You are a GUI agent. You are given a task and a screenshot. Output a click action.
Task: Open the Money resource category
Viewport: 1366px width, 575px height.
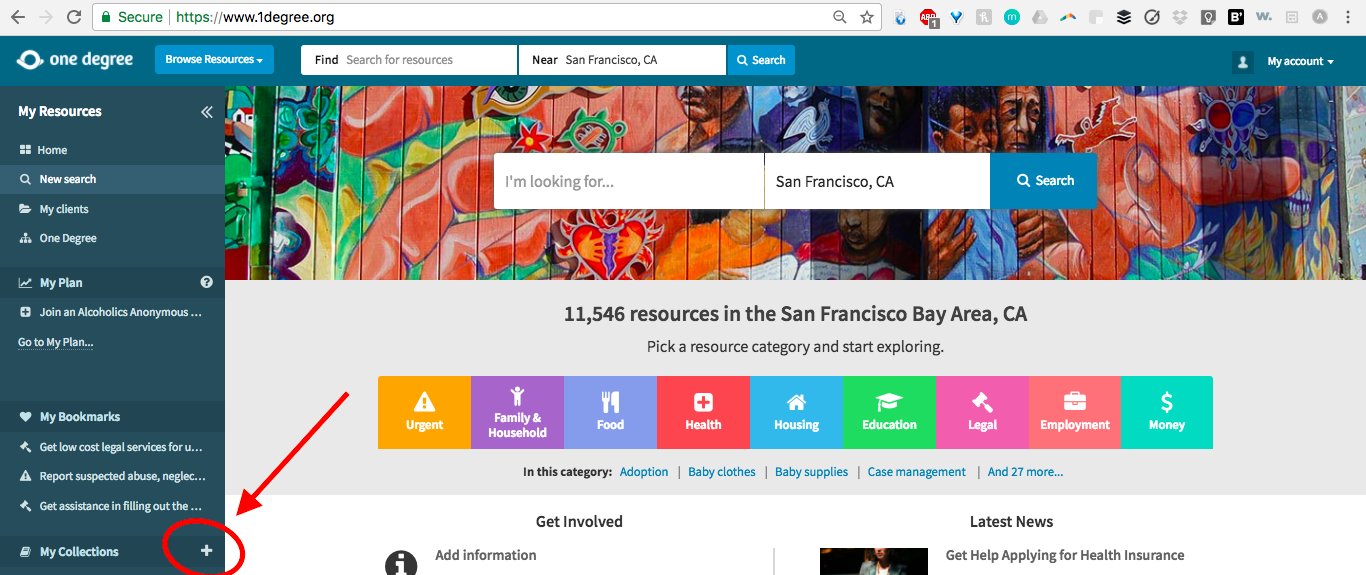[x=1167, y=412]
